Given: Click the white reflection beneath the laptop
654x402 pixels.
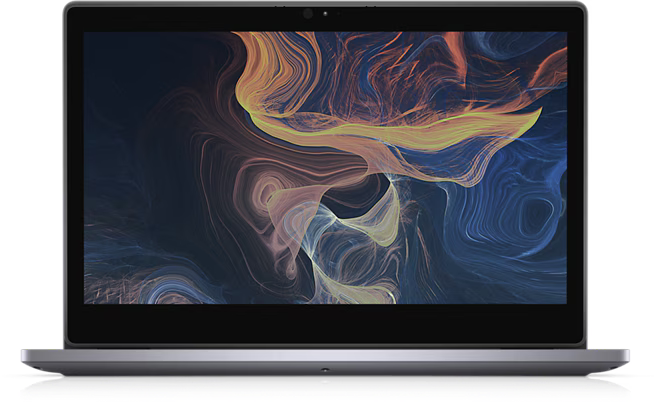Looking at the screenshot, I should [x=325, y=388].
